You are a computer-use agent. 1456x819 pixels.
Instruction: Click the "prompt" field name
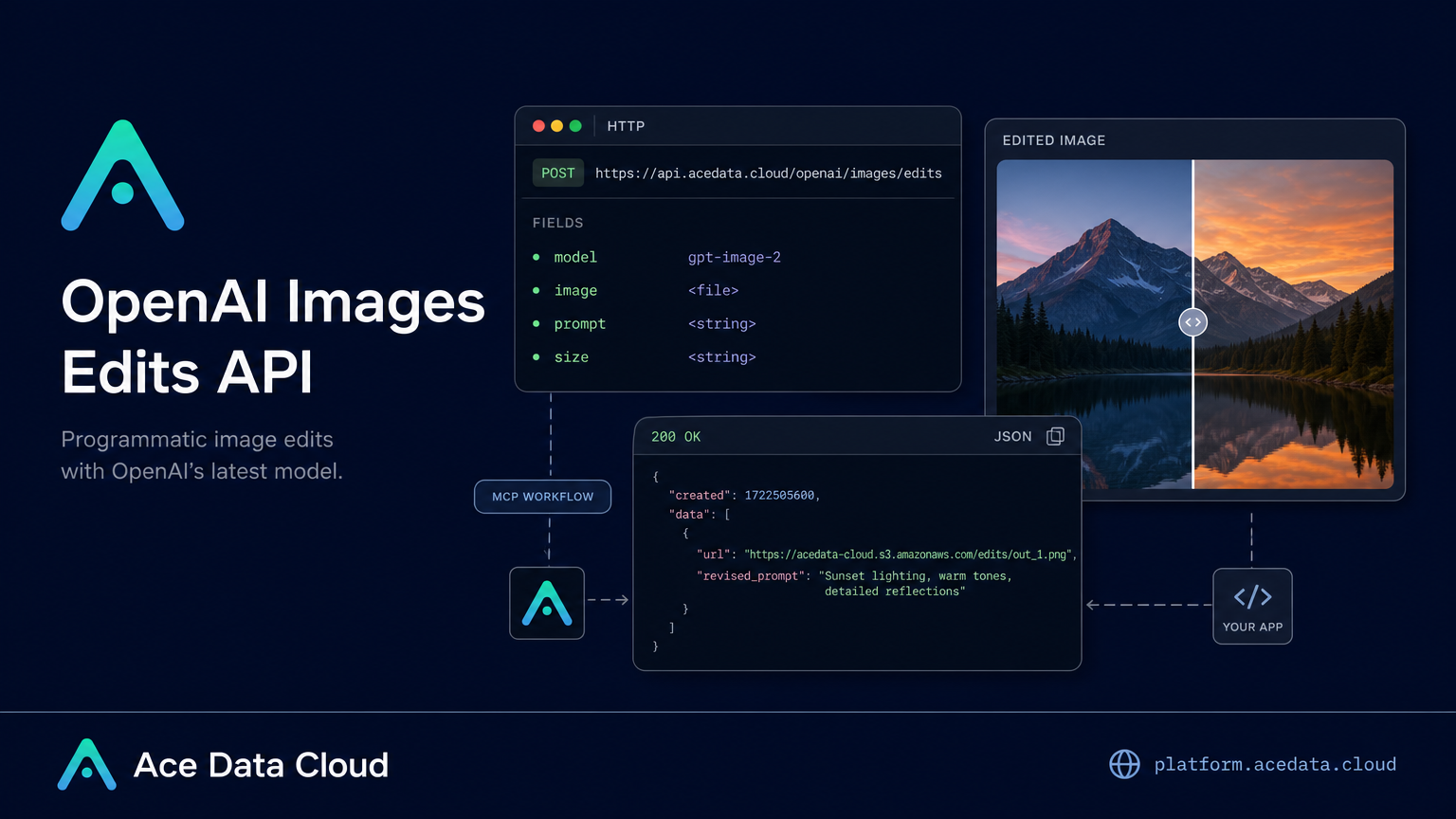[579, 324]
